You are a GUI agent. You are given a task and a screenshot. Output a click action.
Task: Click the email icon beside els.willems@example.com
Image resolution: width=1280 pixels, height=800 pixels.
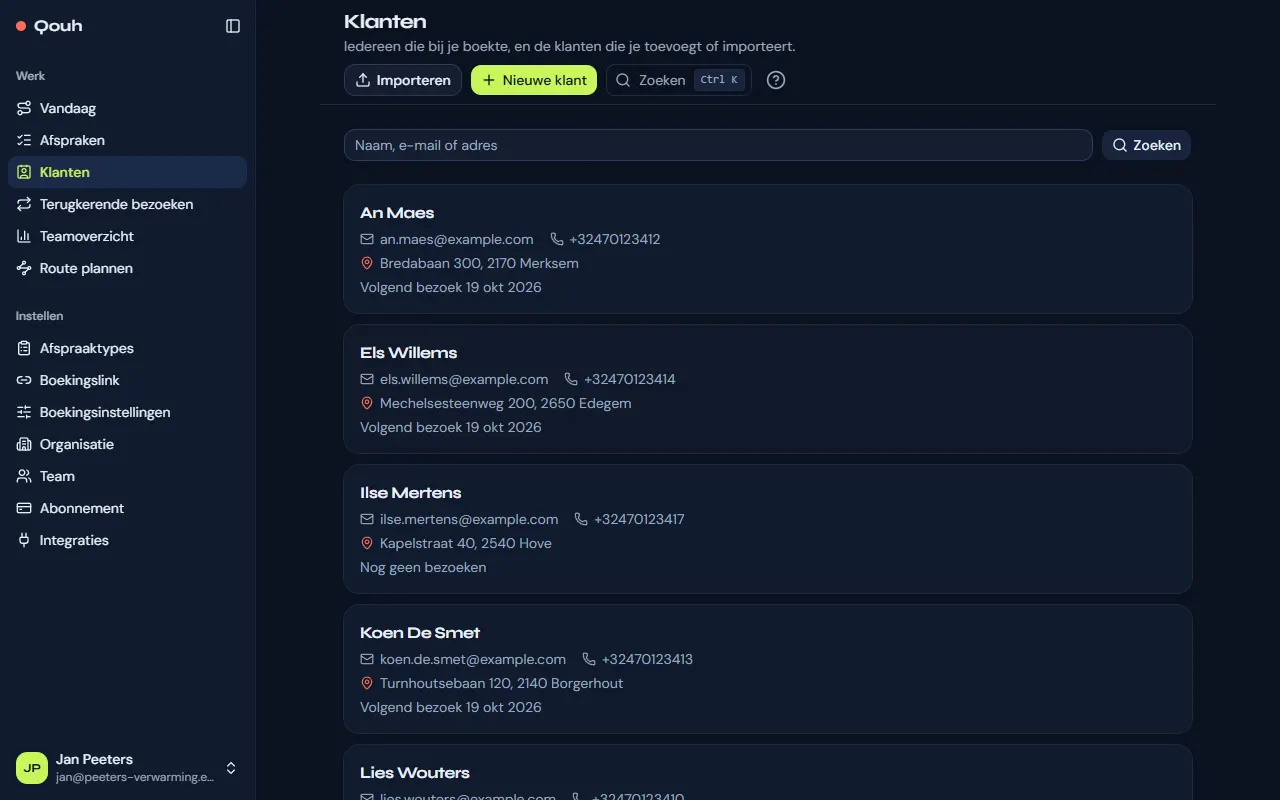[x=367, y=379]
